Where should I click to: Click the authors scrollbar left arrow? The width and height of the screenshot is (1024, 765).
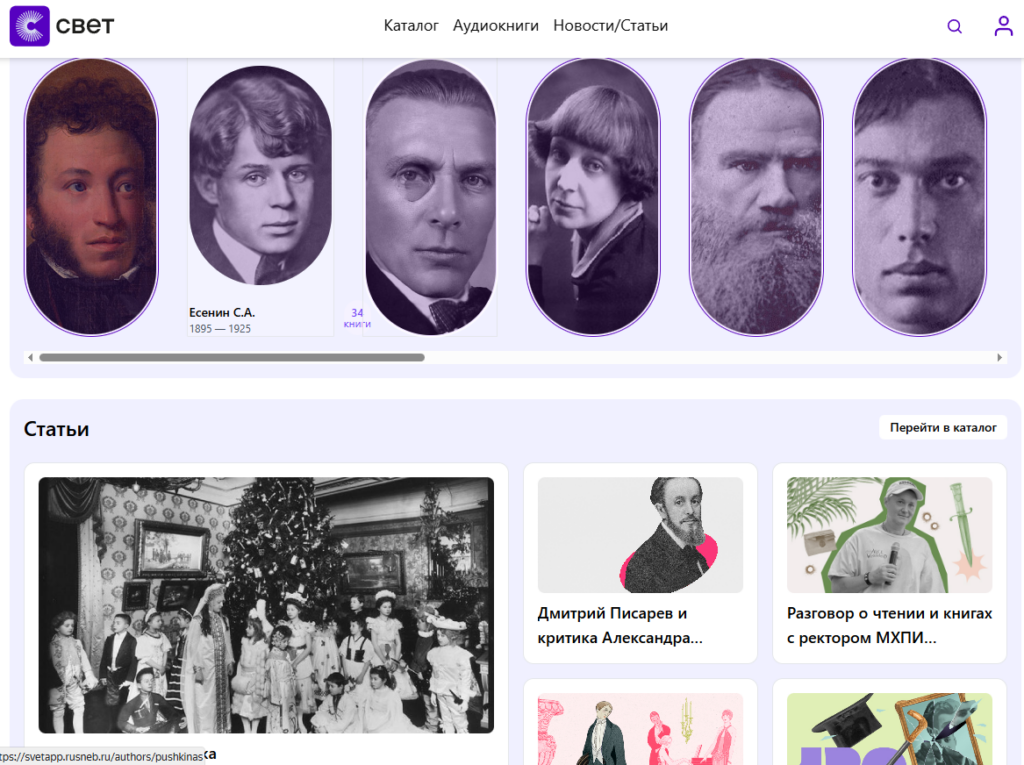point(30,357)
